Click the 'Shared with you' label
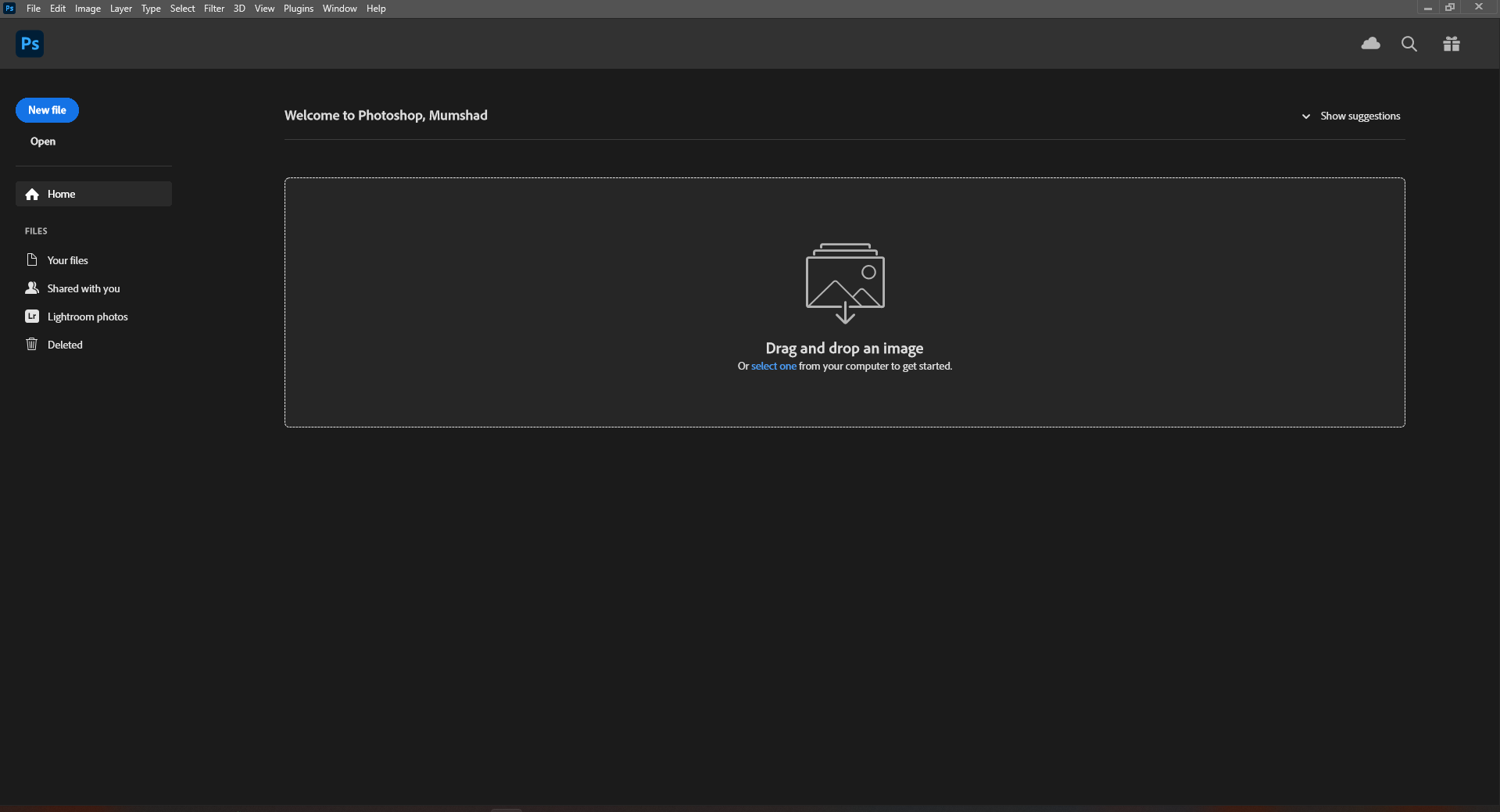The width and height of the screenshot is (1500, 812). pyautogui.click(x=84, y=288)
